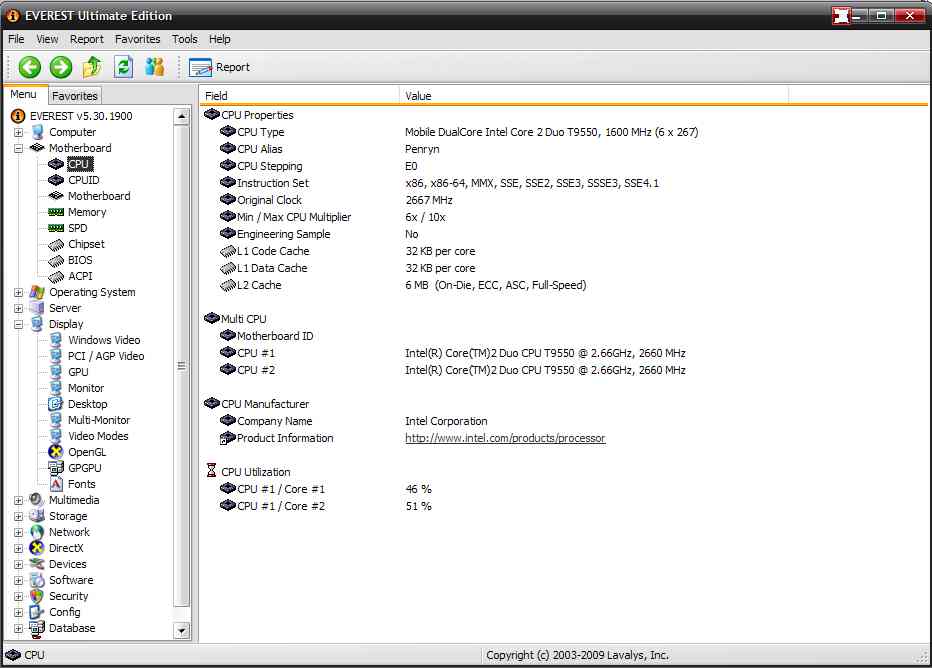
Task: Switch to the Menu tab
Action: click(x=23, y=94)
